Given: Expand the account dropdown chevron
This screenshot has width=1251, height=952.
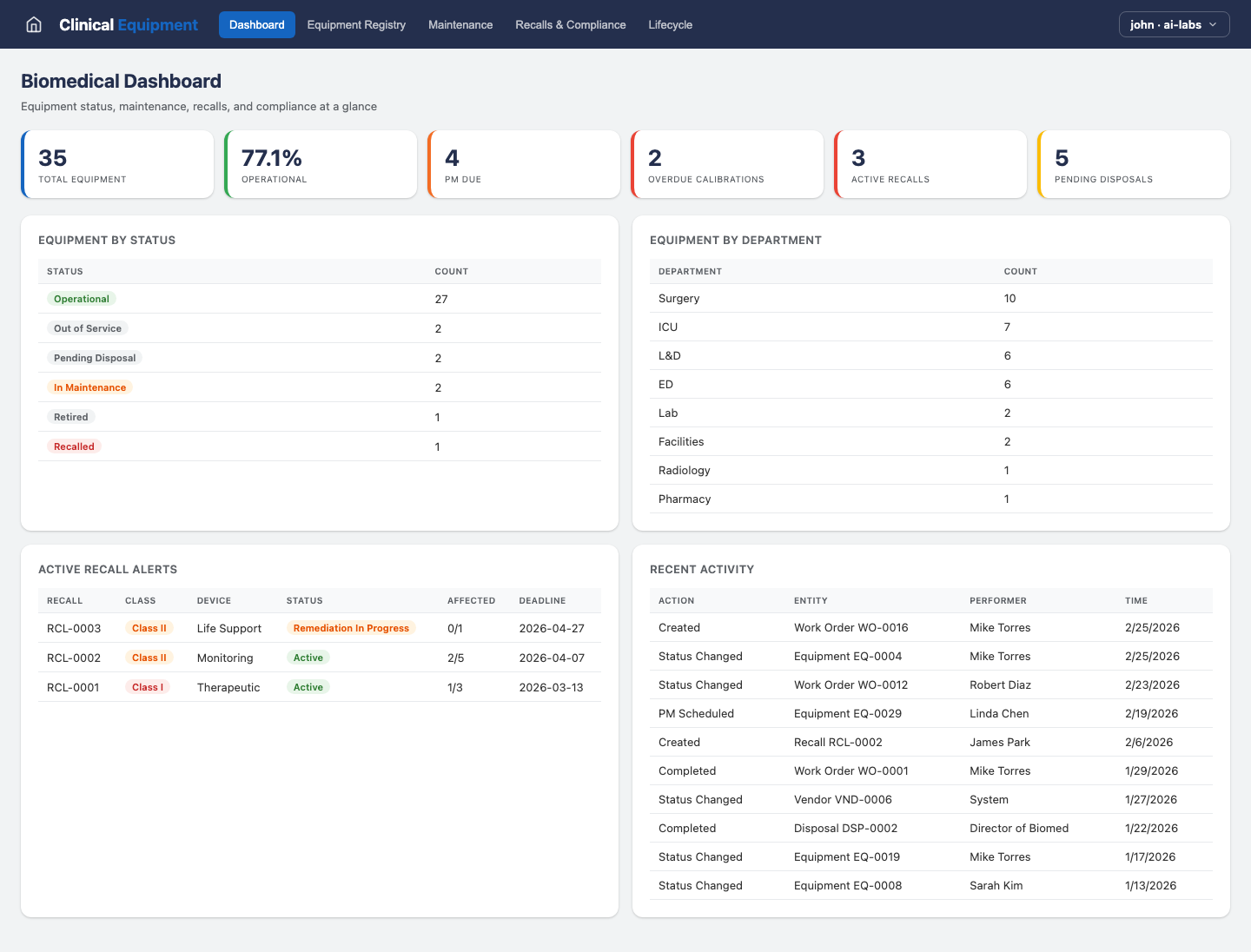Looking at the screenshot, I should (x=1215, y=25).
